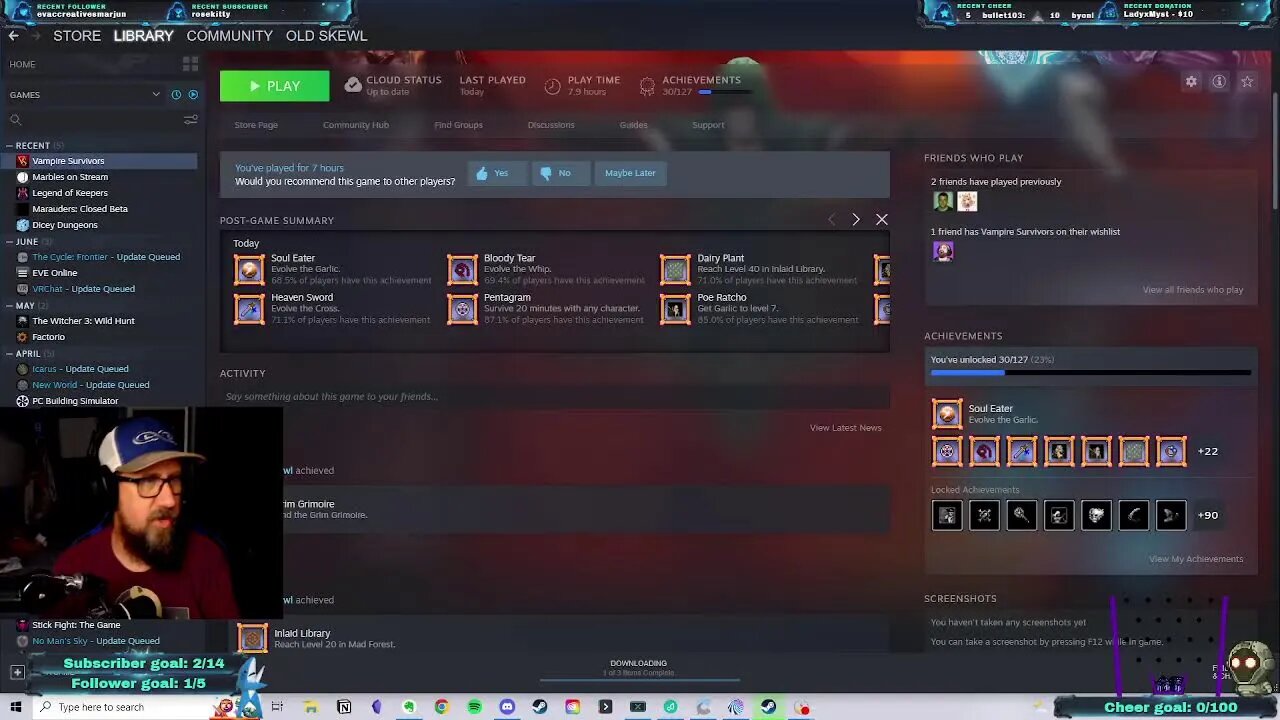Expand the +22 unlocked achievements
The image size is (1280, 720).
(1208, 451)
